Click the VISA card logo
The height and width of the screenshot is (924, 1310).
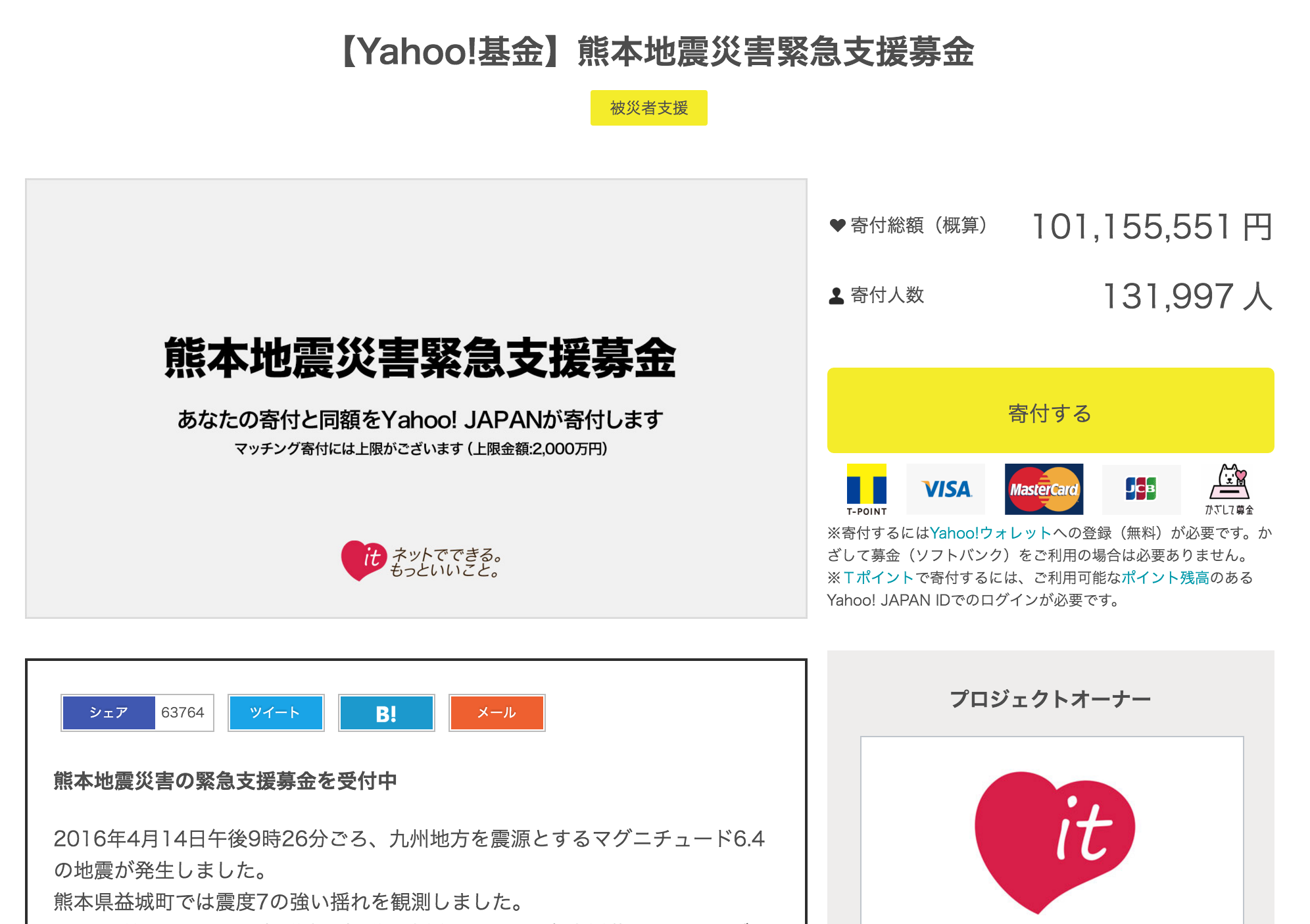[946, 489]
